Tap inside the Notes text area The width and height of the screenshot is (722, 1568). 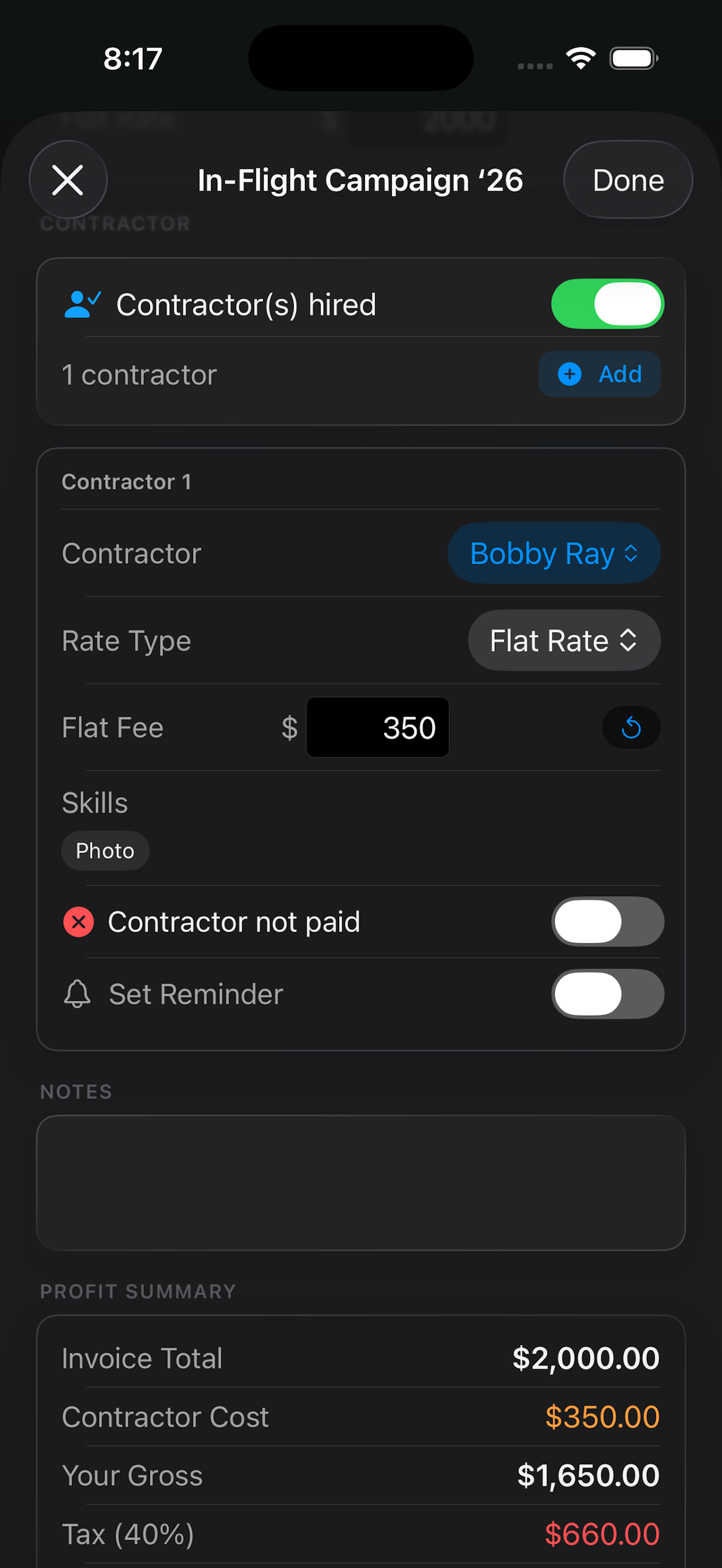(x=361, y=1183)
